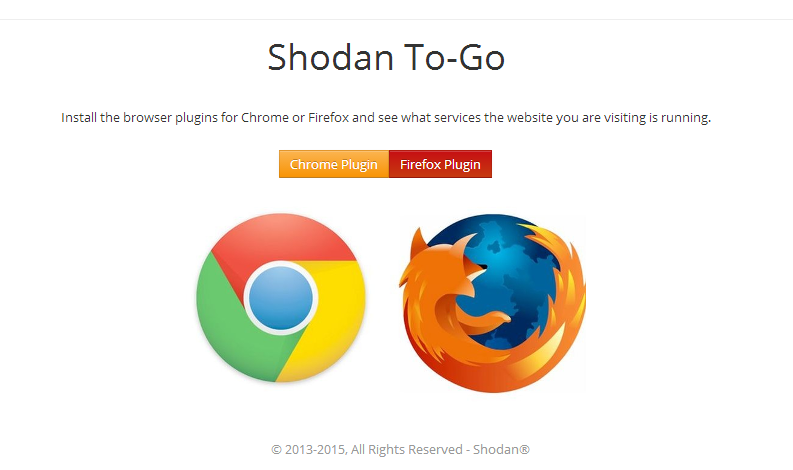Click the registered trademark symbol after Shodan
The image size is (793, 470).
(524, 449)
